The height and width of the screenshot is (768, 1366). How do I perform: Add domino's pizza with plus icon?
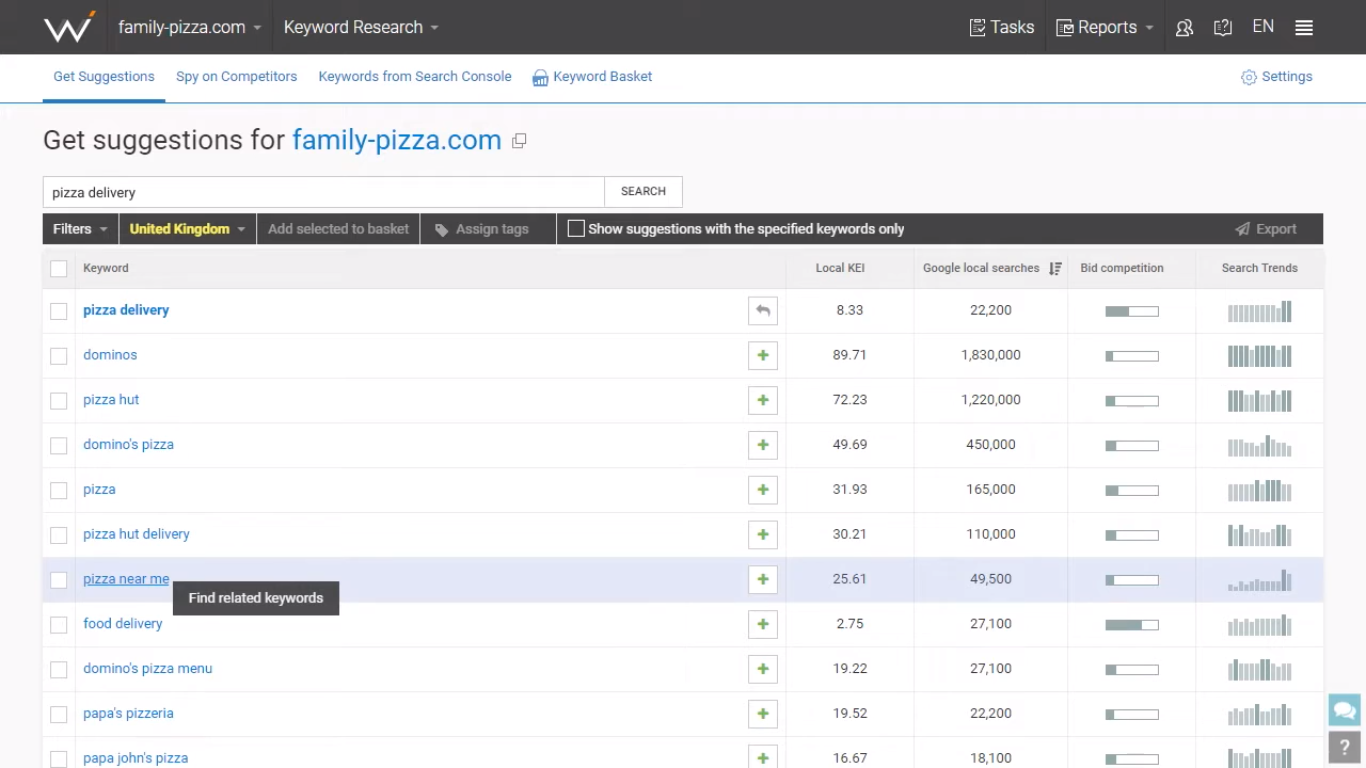tap(763, 445)
